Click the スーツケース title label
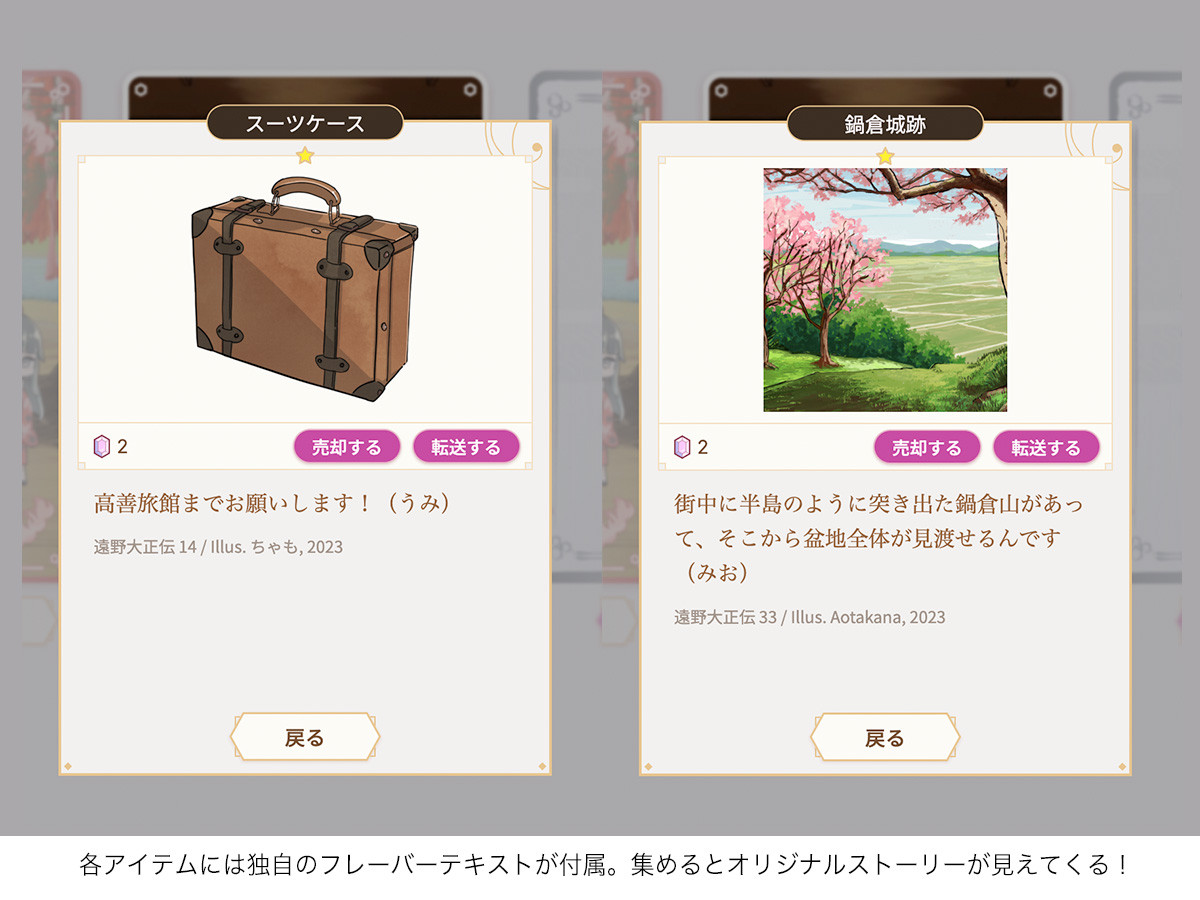1200x900 pixels. 305,123
